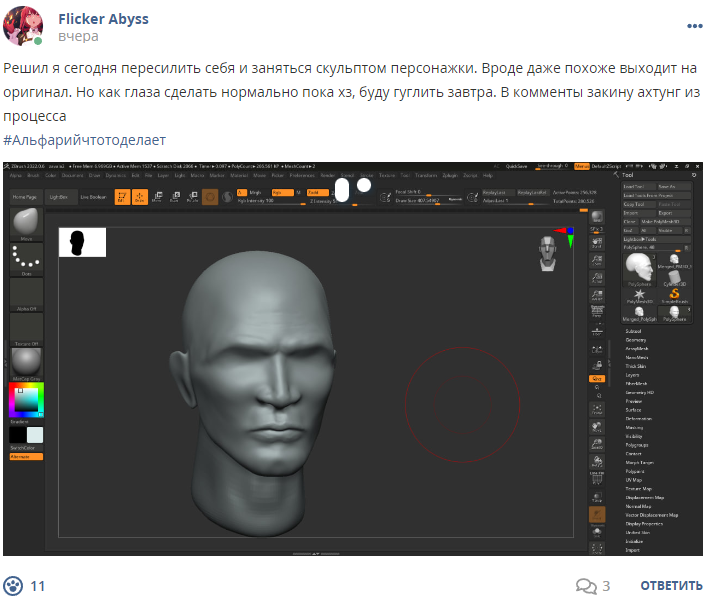Click the BPR render sphere icon
The image size is (715, 606).
coord(597,217)
